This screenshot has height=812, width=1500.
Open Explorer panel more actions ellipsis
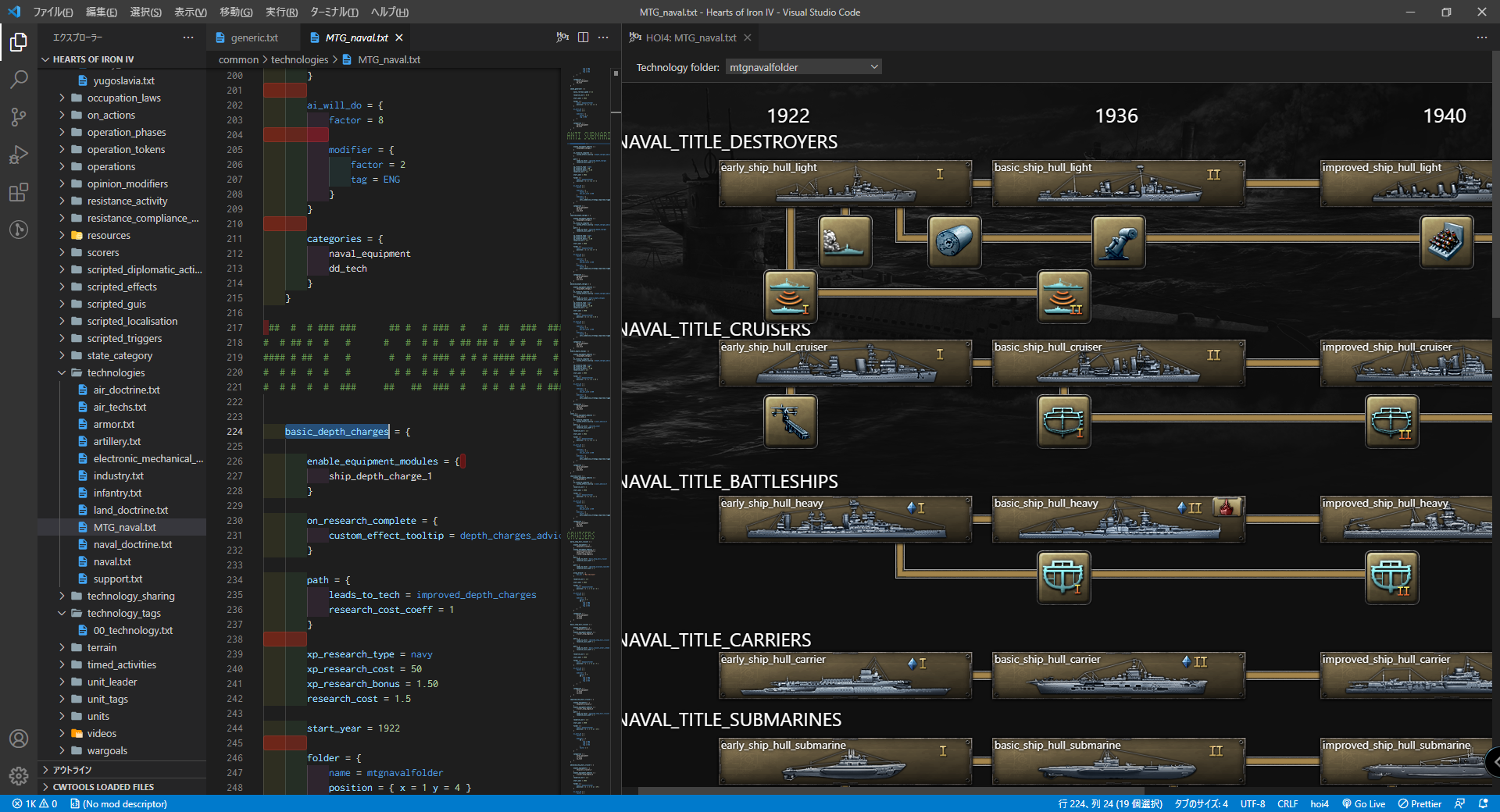click(x=188, y=37)
